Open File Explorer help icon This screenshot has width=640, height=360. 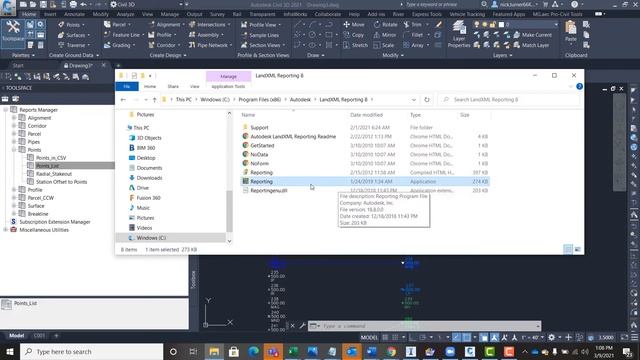pyautogui.click(x=579, y=87)
